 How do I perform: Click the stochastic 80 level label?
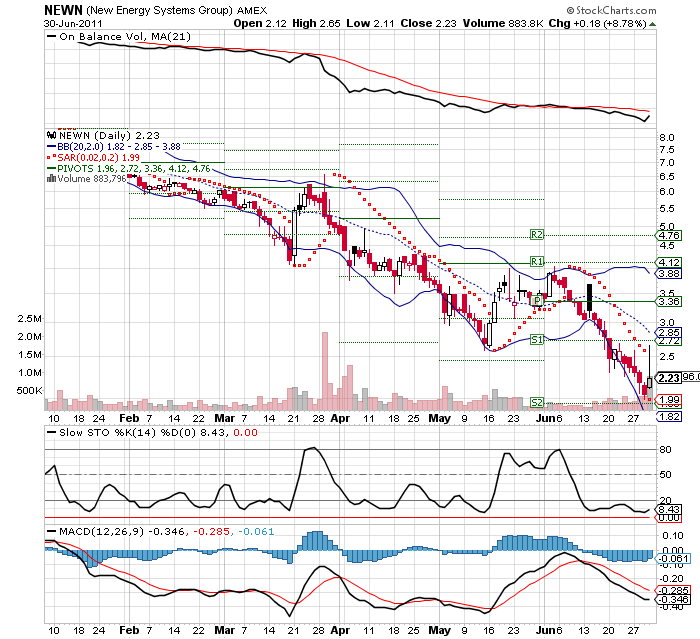665,450
